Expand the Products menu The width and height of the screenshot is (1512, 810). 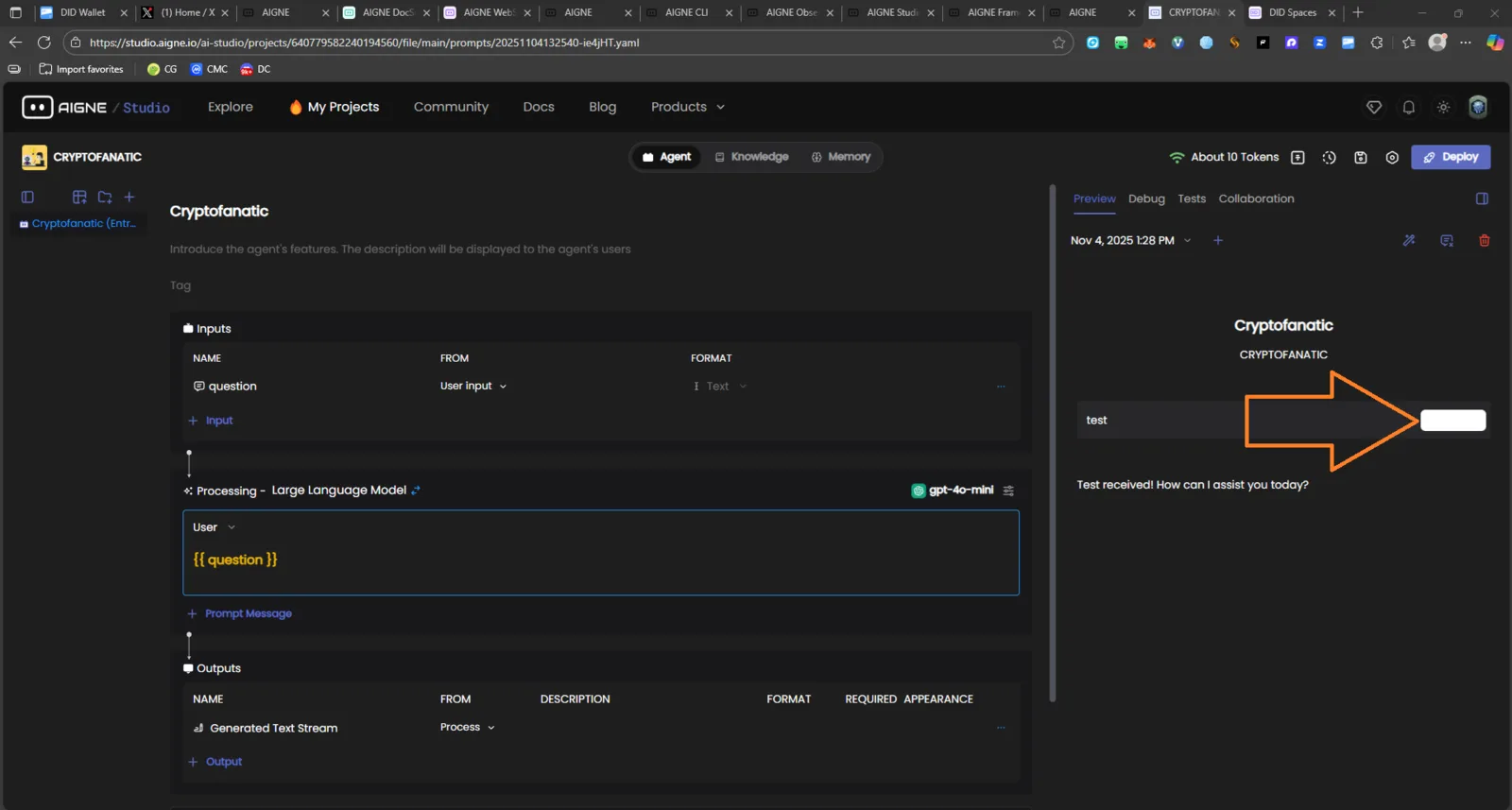[x=688, y=108]
